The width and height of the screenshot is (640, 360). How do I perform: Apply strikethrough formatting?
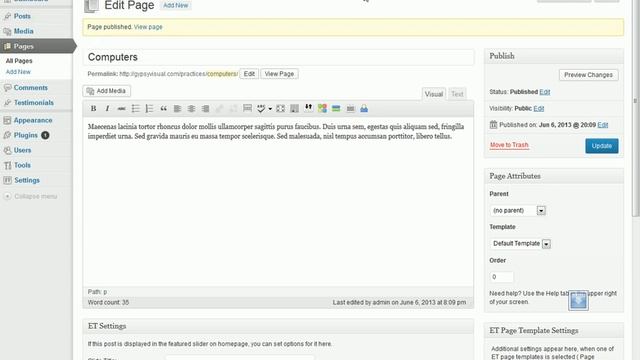(x=121, y=109)
